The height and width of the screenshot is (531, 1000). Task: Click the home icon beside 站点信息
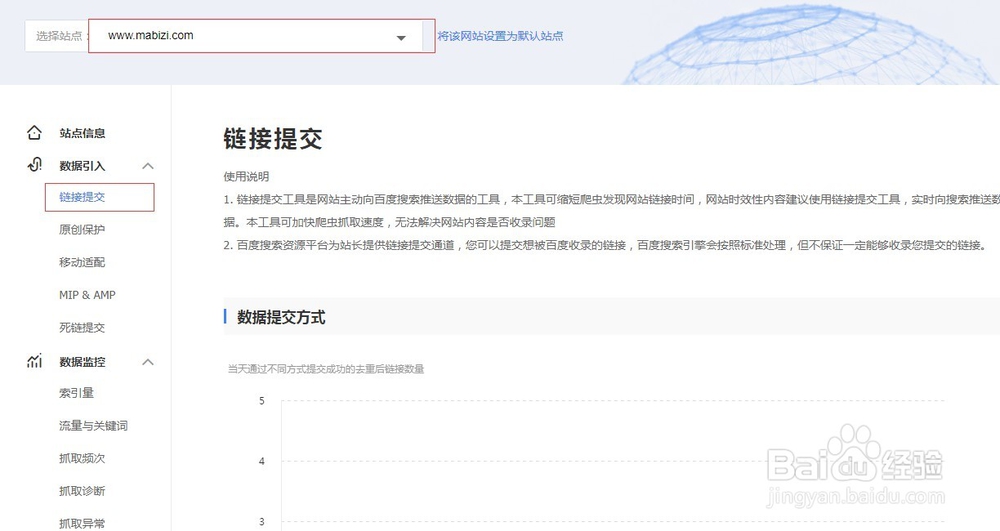pyautogui.click(x=34, y=133)
